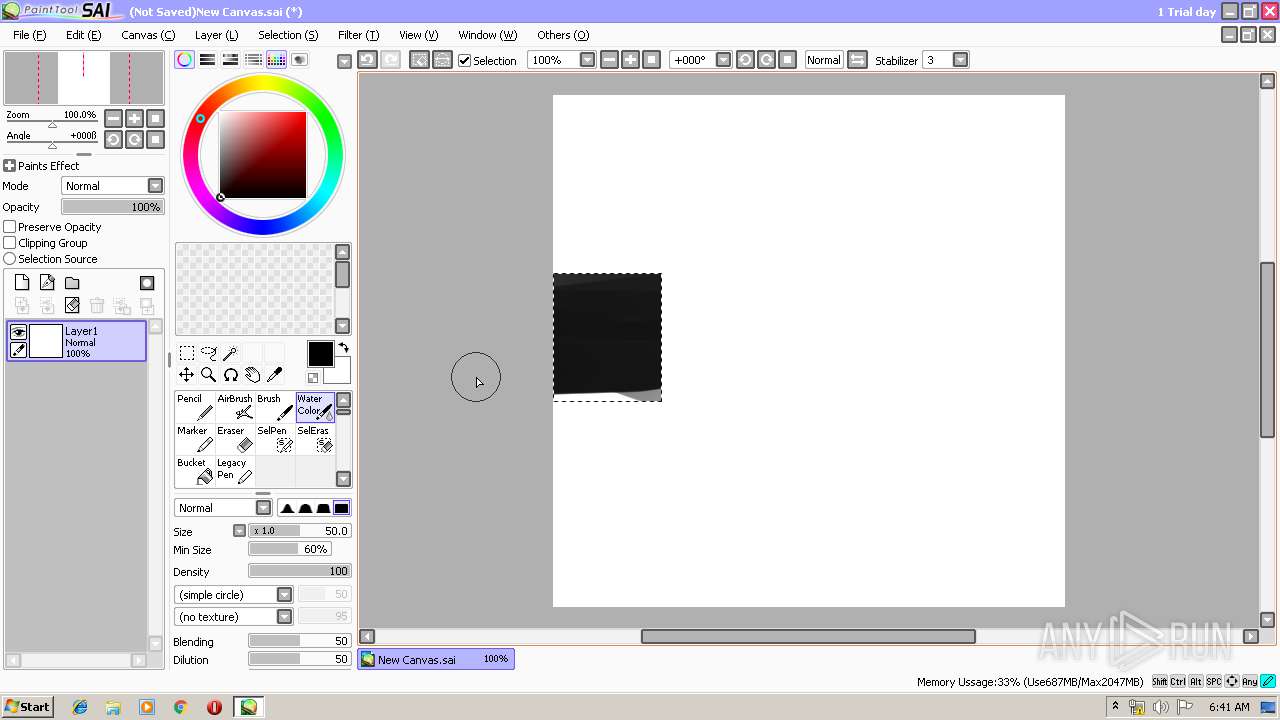Create a new normal layer
Viewport: 1280px width, 720px height.
[22, 283]
